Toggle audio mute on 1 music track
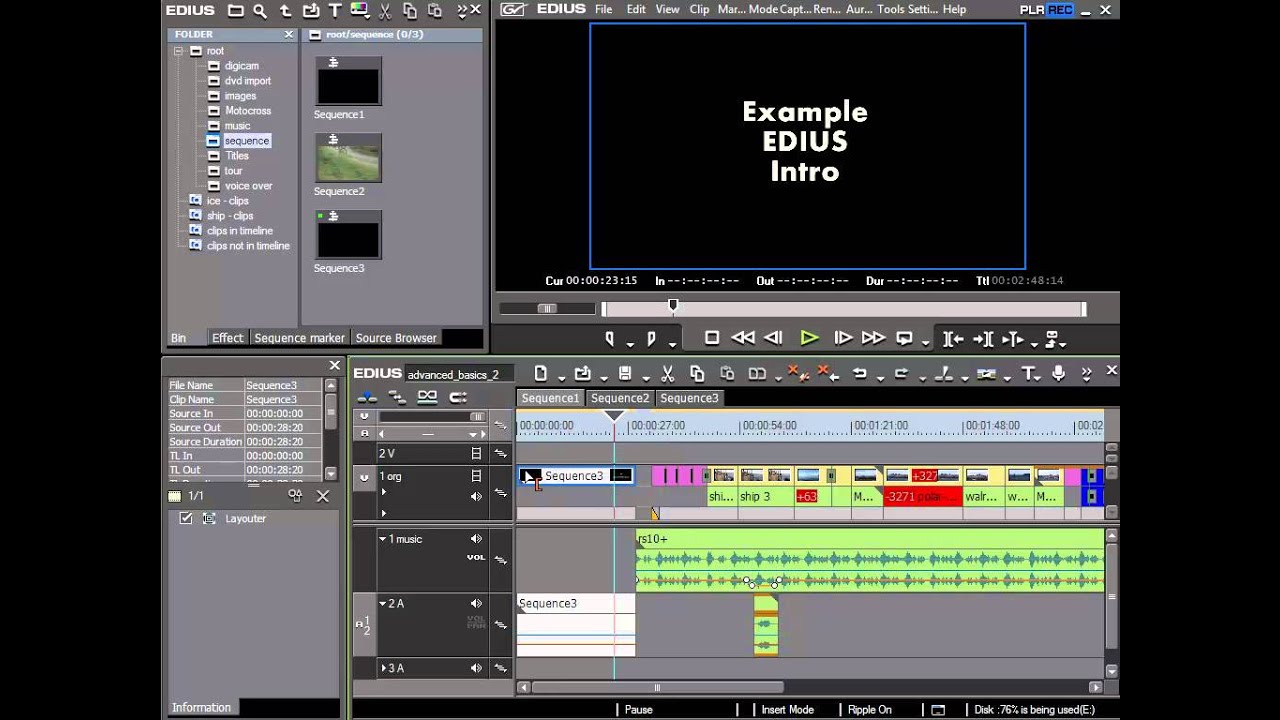 (476, 539)
